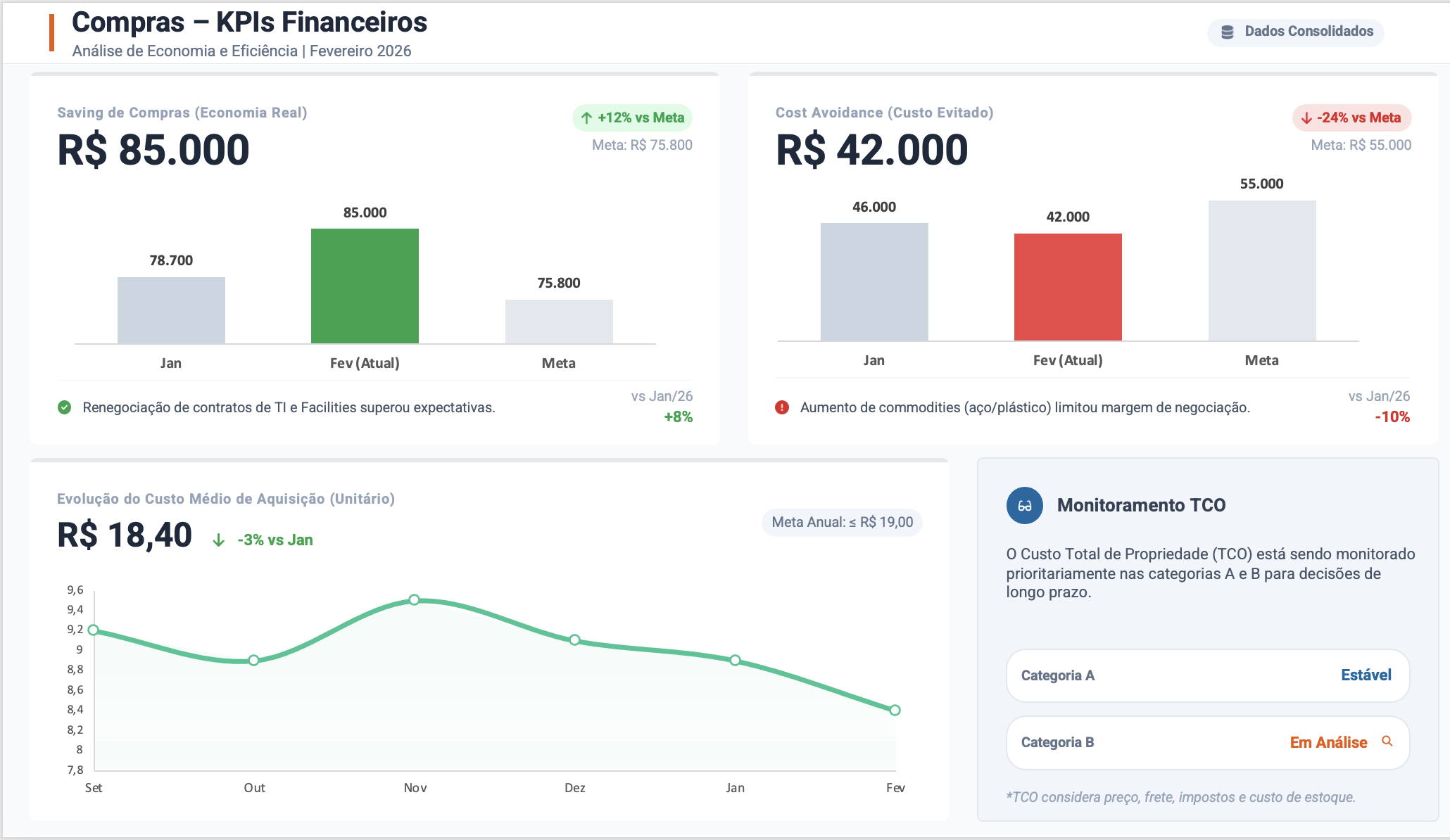Click the green checkmark icon beside Renegociação note
1450x840 pixels.
coord(65,407)
